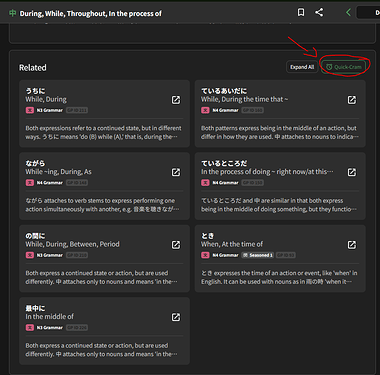Click pink badge on ているところだ card

pyautogui.click(x=205, y=183)
